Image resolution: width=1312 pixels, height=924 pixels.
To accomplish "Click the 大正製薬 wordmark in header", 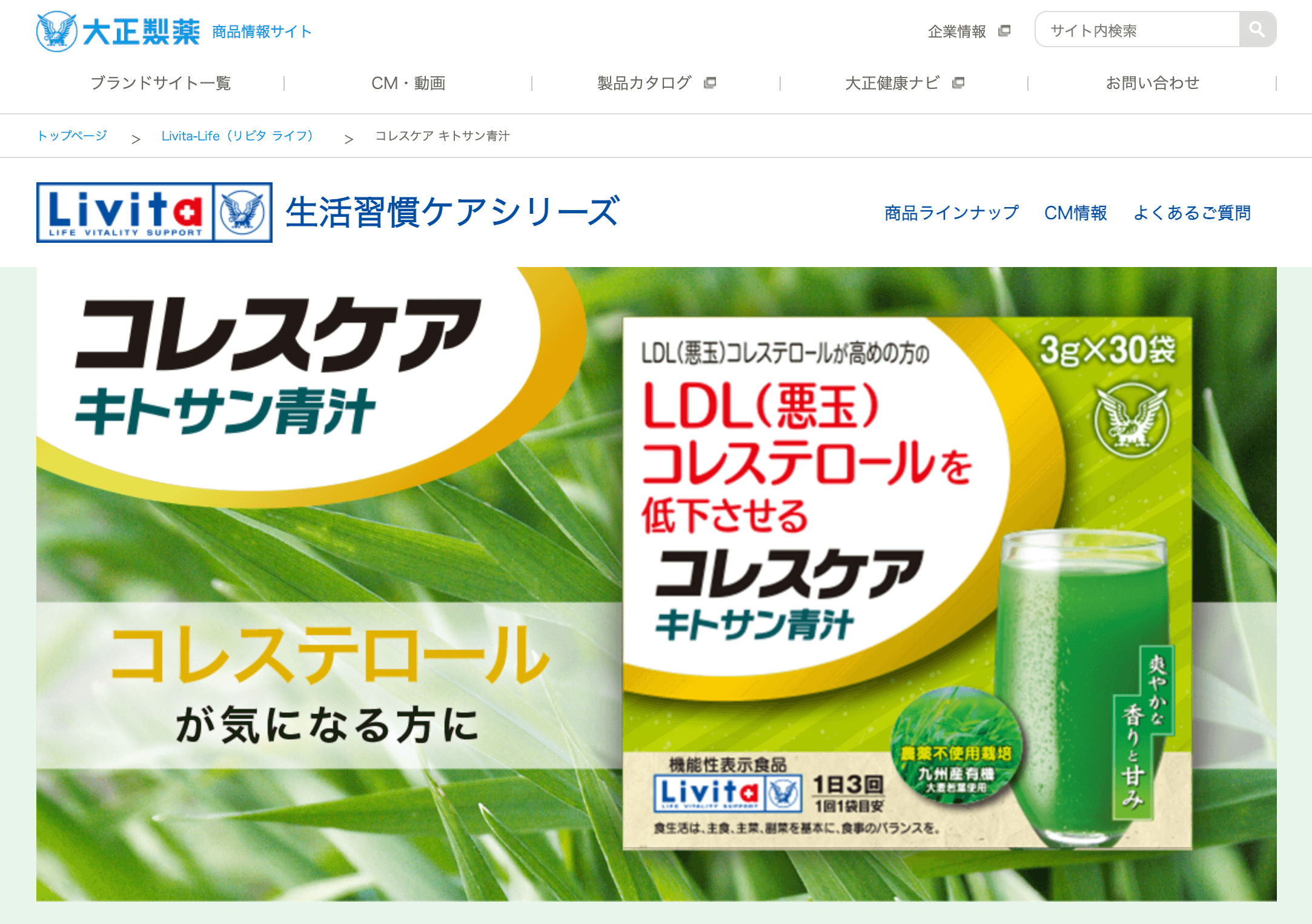I will (x=141, y=31).
